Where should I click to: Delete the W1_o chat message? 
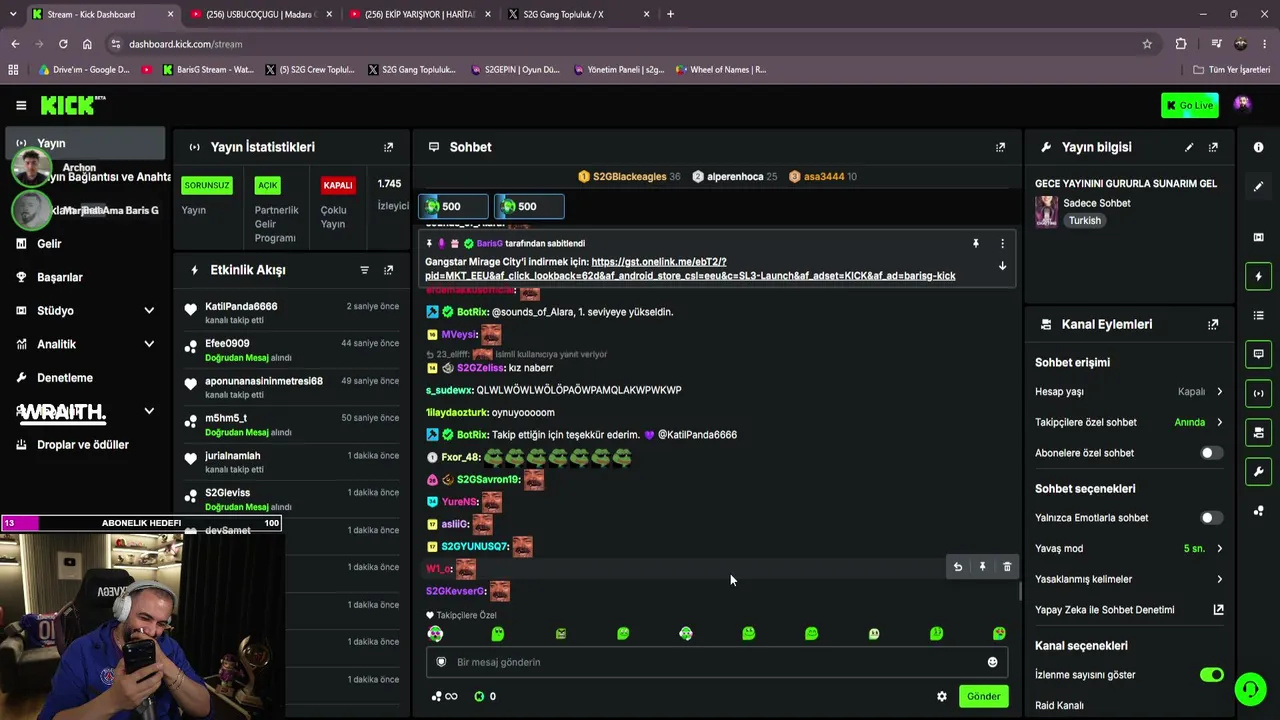1007,567
